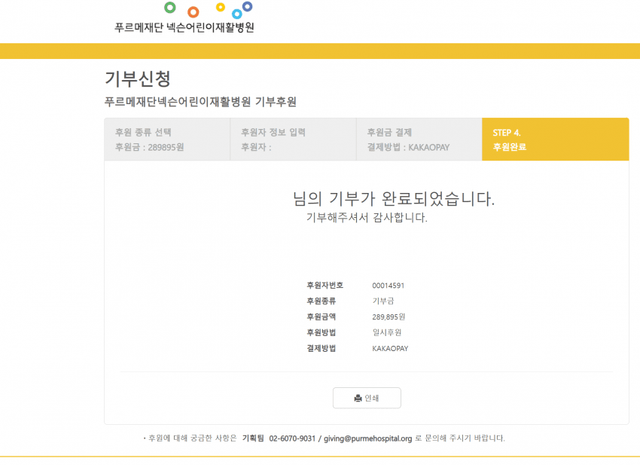The width and height of the screenshot is (640, 465).
Task: Click the 02-6070-9031 phone number
Action: pos(292,438)
